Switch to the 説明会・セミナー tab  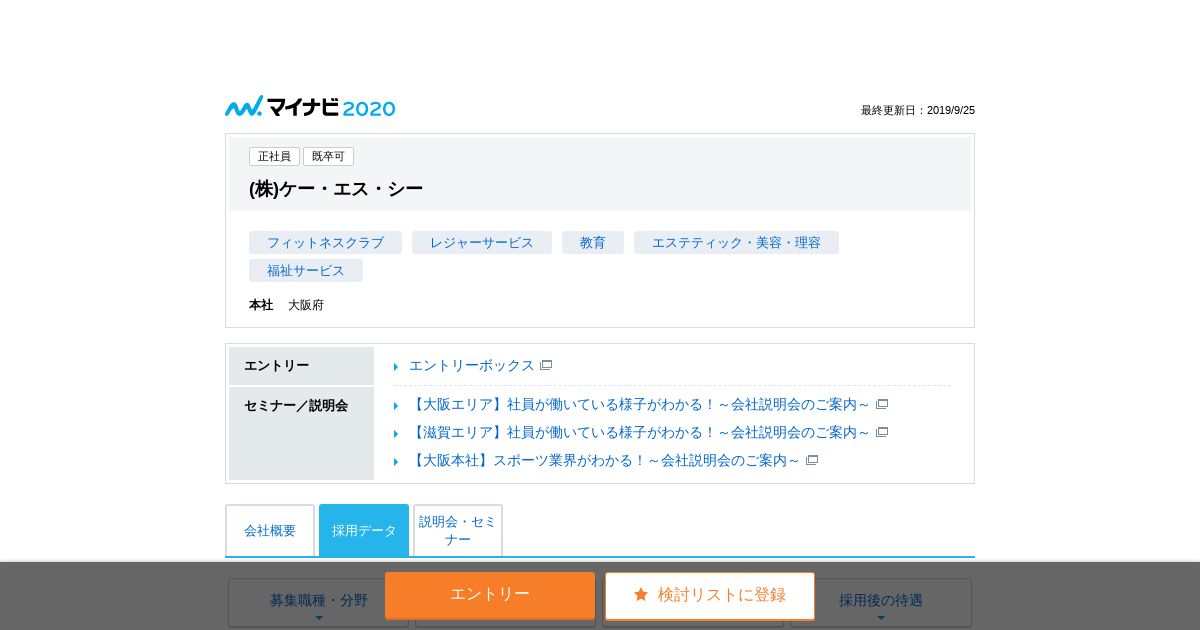click(x=458, y=531)
